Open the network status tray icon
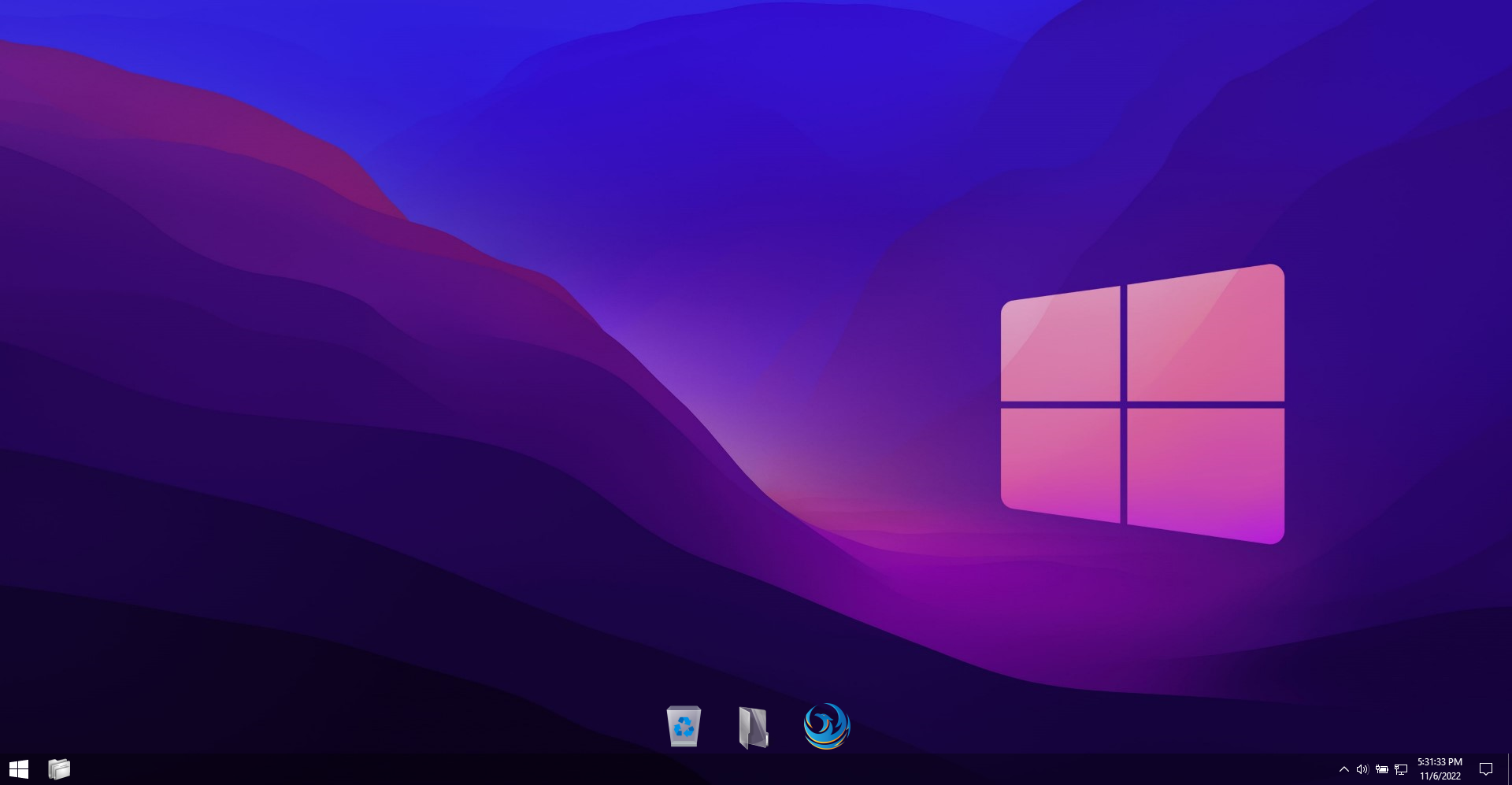 point(1401,769)
